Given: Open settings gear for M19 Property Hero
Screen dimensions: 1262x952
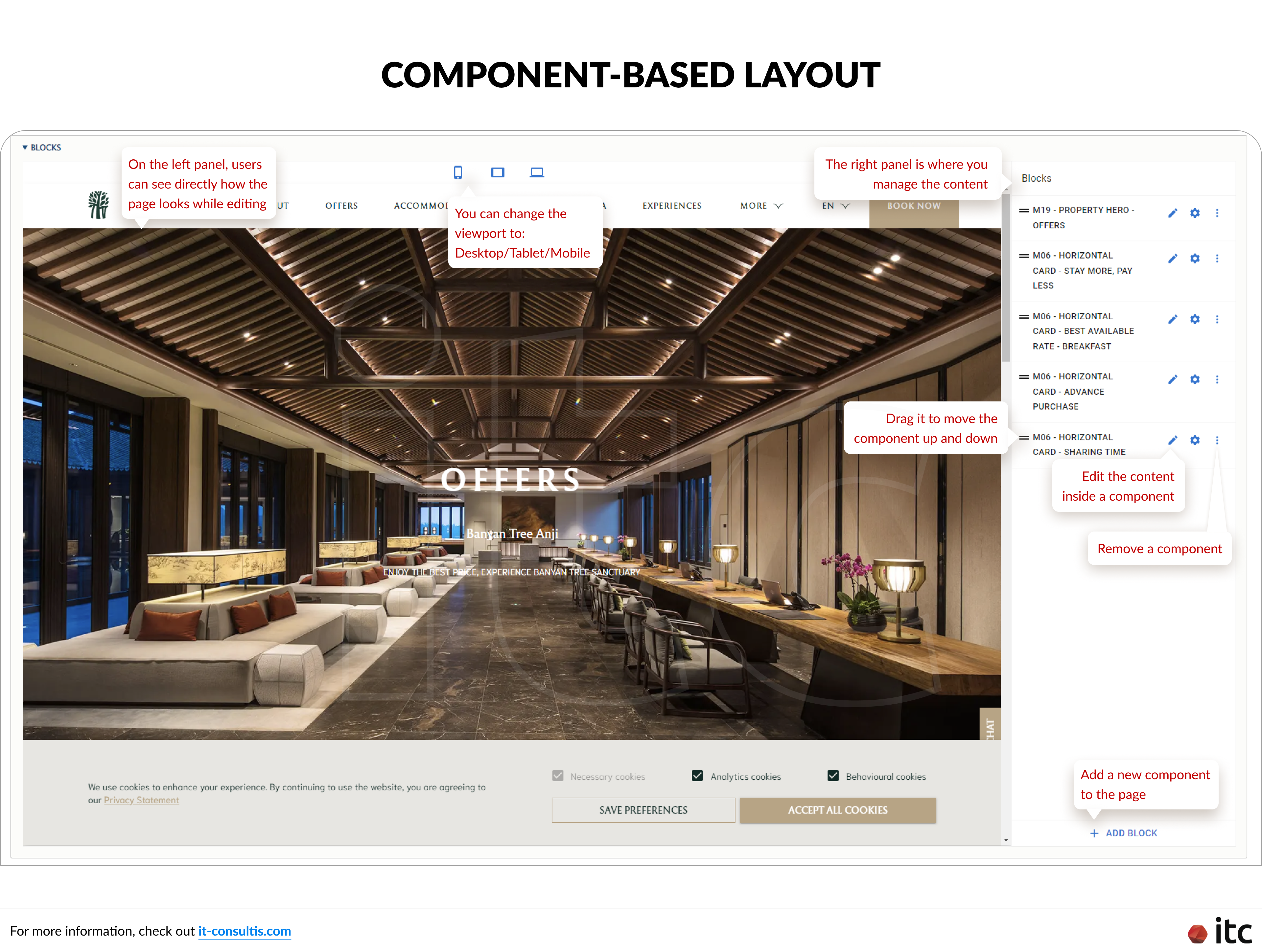Looking at the screenshot, I should pyautogui.click(x=1195, y=213).
